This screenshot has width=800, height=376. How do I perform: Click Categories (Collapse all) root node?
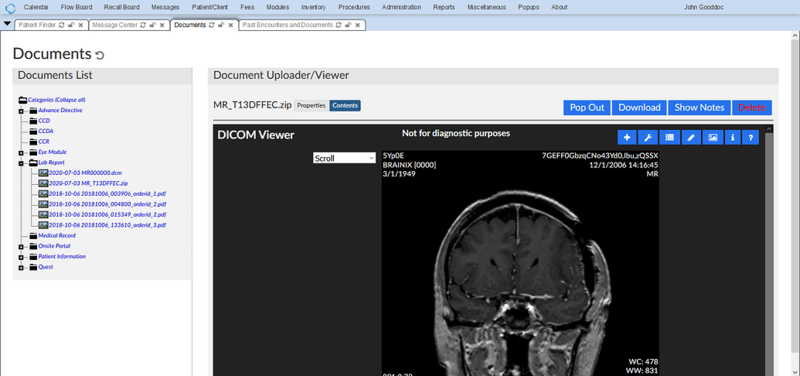(56, 100)
